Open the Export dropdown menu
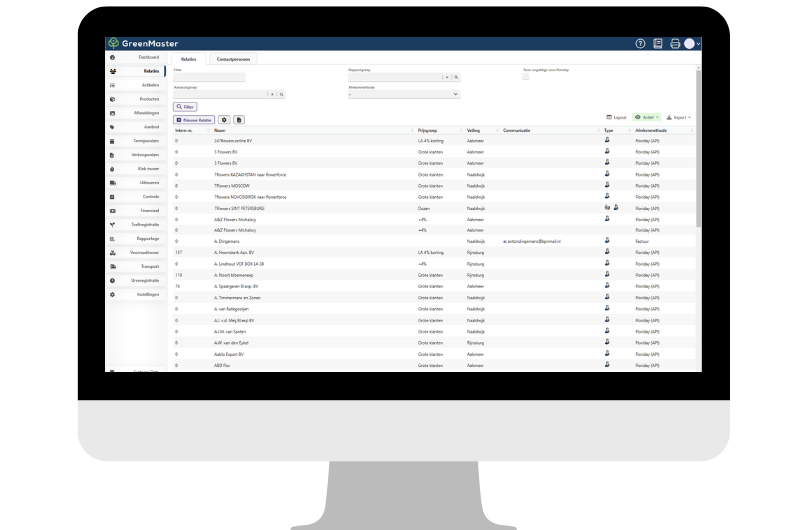Screen dimensions: 800x530 [679, 117]
